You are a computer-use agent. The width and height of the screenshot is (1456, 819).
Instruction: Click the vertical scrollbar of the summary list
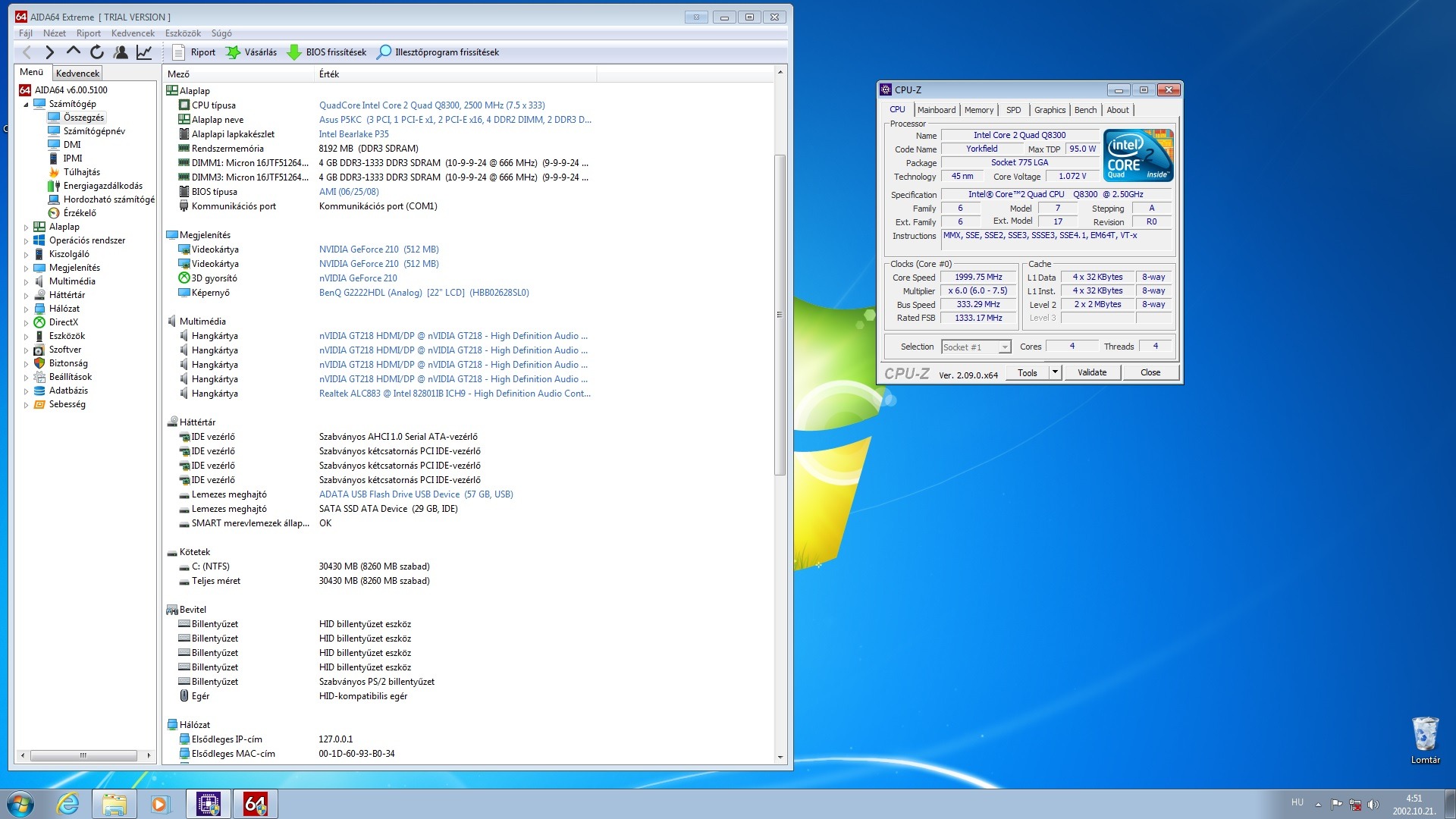point(780,315)
